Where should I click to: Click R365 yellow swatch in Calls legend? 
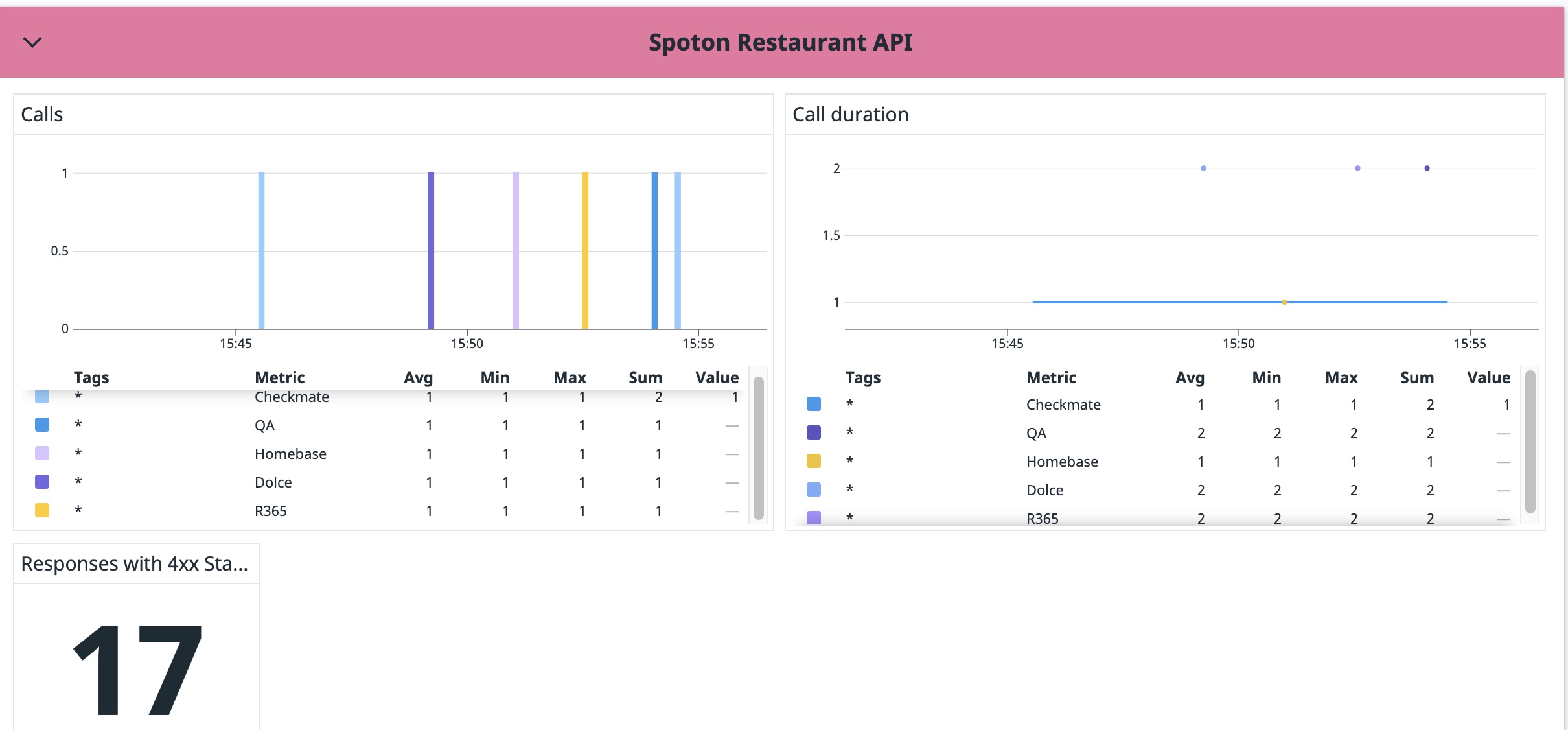coord(42,510)
